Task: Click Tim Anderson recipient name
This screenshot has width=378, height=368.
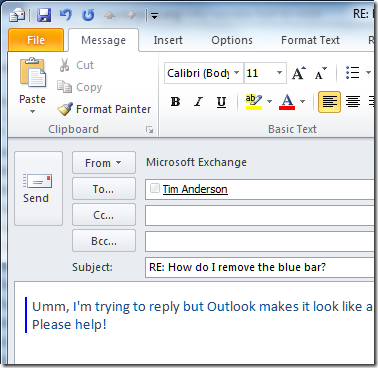Action: 195,189
